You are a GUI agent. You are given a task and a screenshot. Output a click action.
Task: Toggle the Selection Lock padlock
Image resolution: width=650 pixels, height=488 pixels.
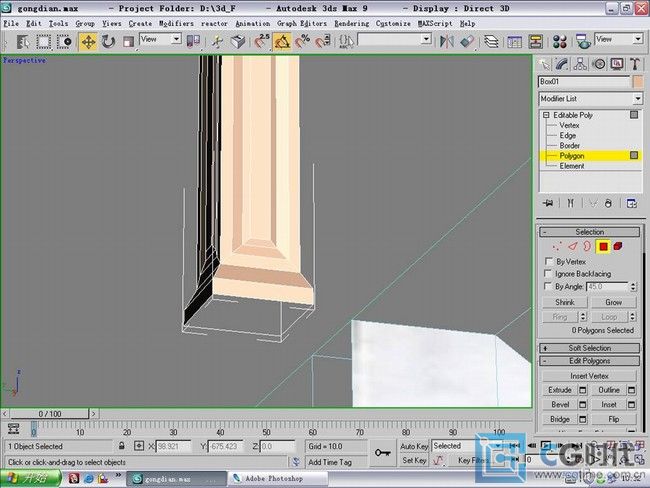coord(121,446)
